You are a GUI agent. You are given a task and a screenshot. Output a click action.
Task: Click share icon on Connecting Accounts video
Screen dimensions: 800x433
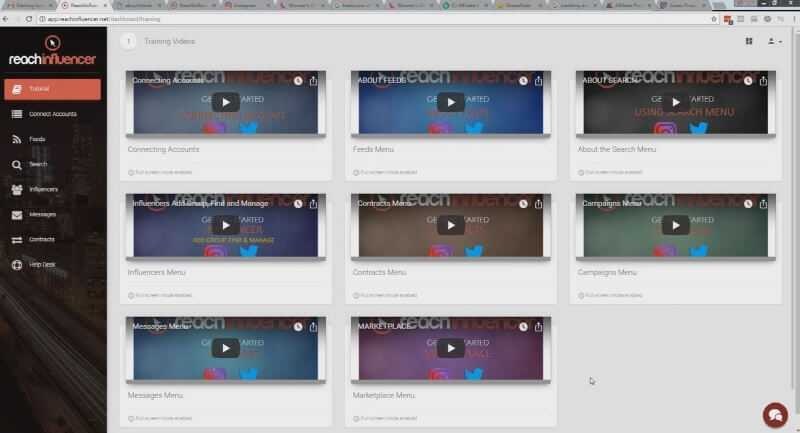(x=313, y=81)
